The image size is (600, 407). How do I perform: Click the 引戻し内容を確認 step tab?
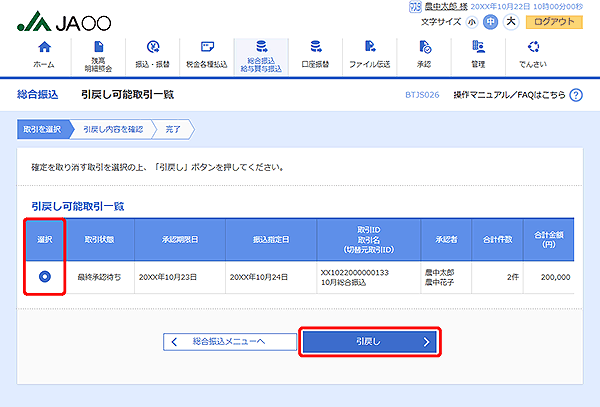coord(113,129)
